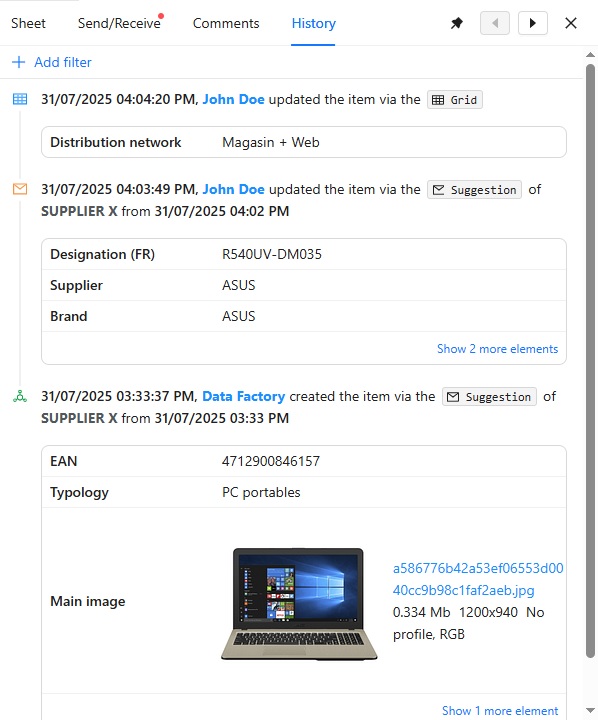Open John Doe user link in first entry

tap(233, 99)
